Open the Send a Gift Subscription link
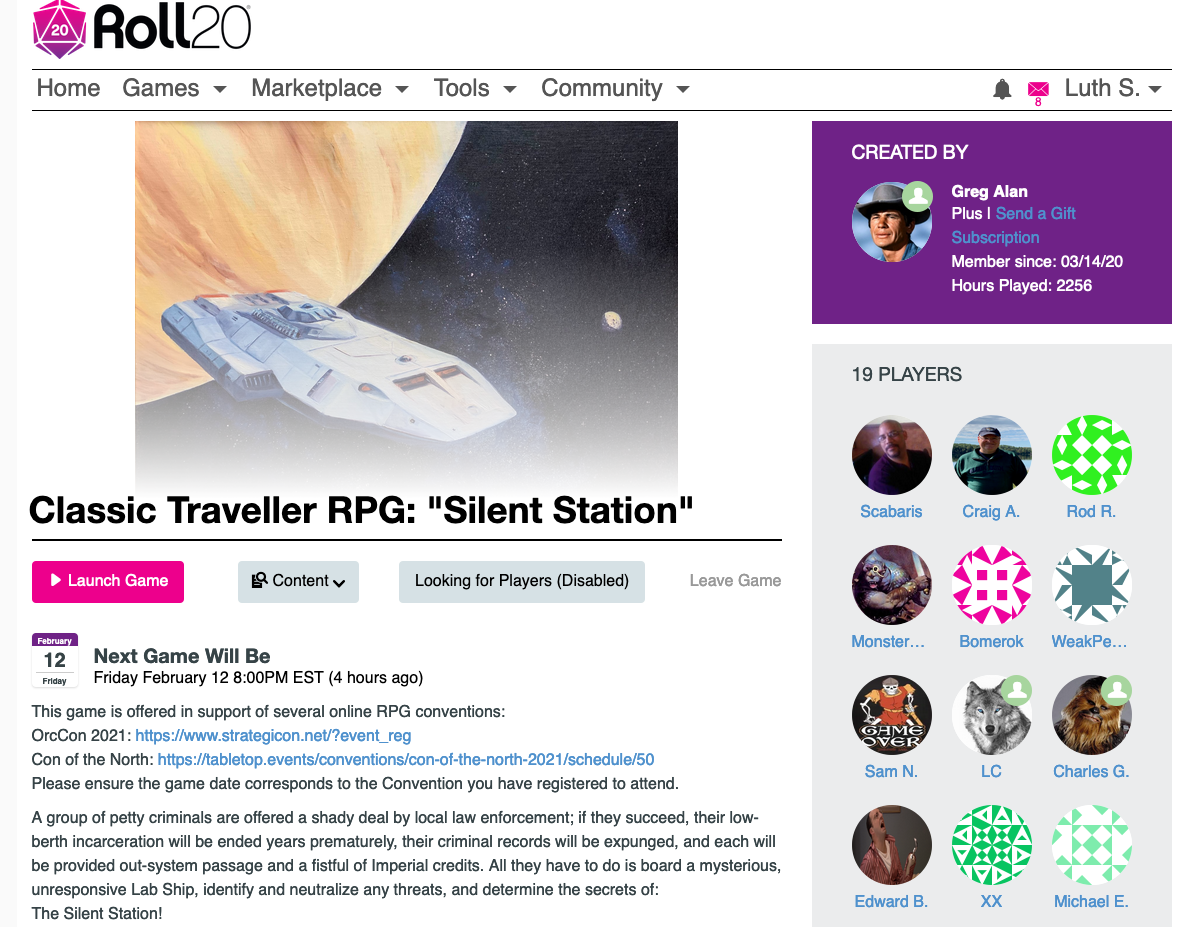Screen dimensions: 1179x927 [1014, 226]
